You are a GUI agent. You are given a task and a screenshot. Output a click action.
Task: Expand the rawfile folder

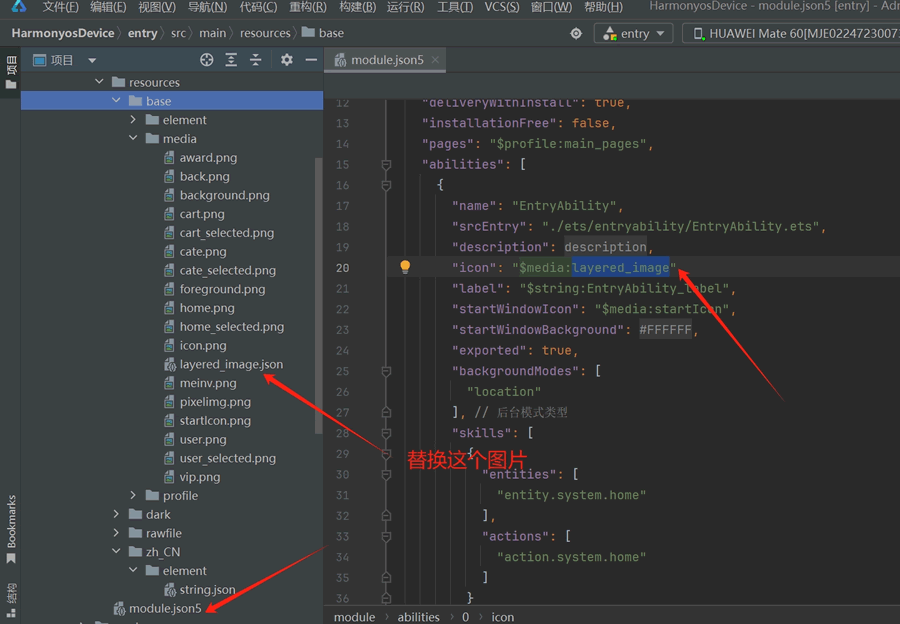pos(117,533)
